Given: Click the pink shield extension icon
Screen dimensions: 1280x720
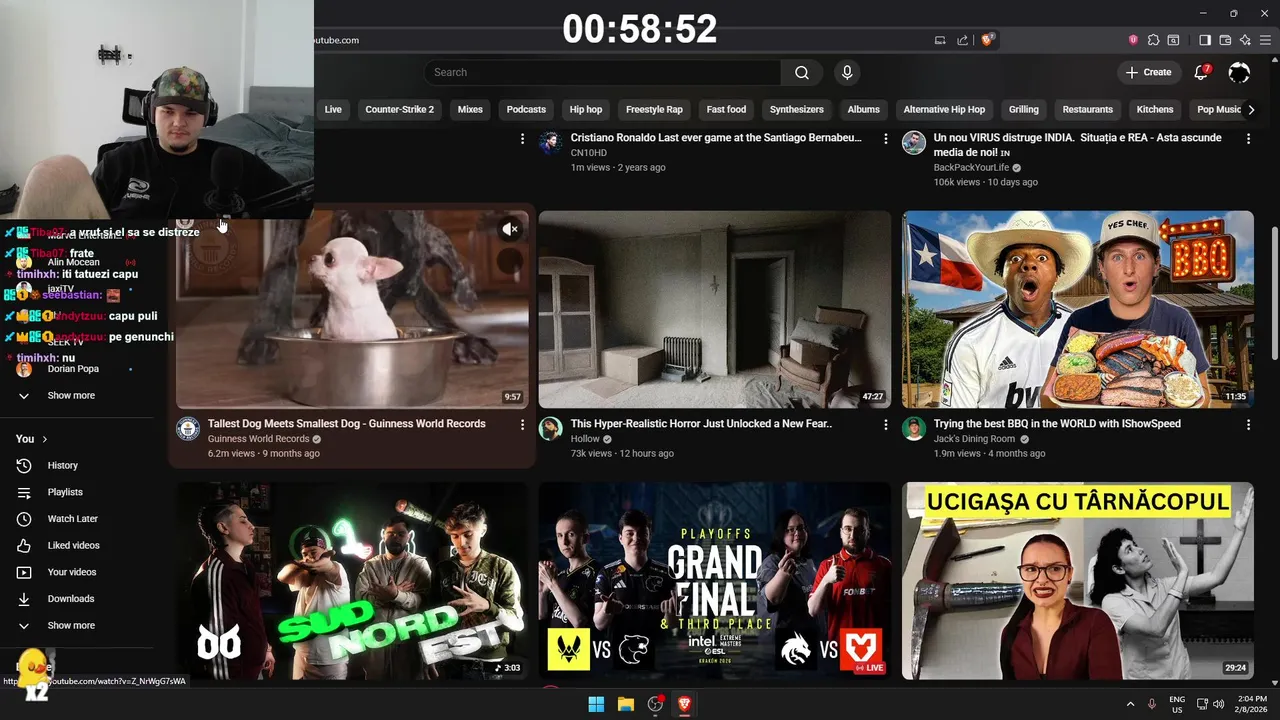Looking at the screenshot, I should 1133,40.
